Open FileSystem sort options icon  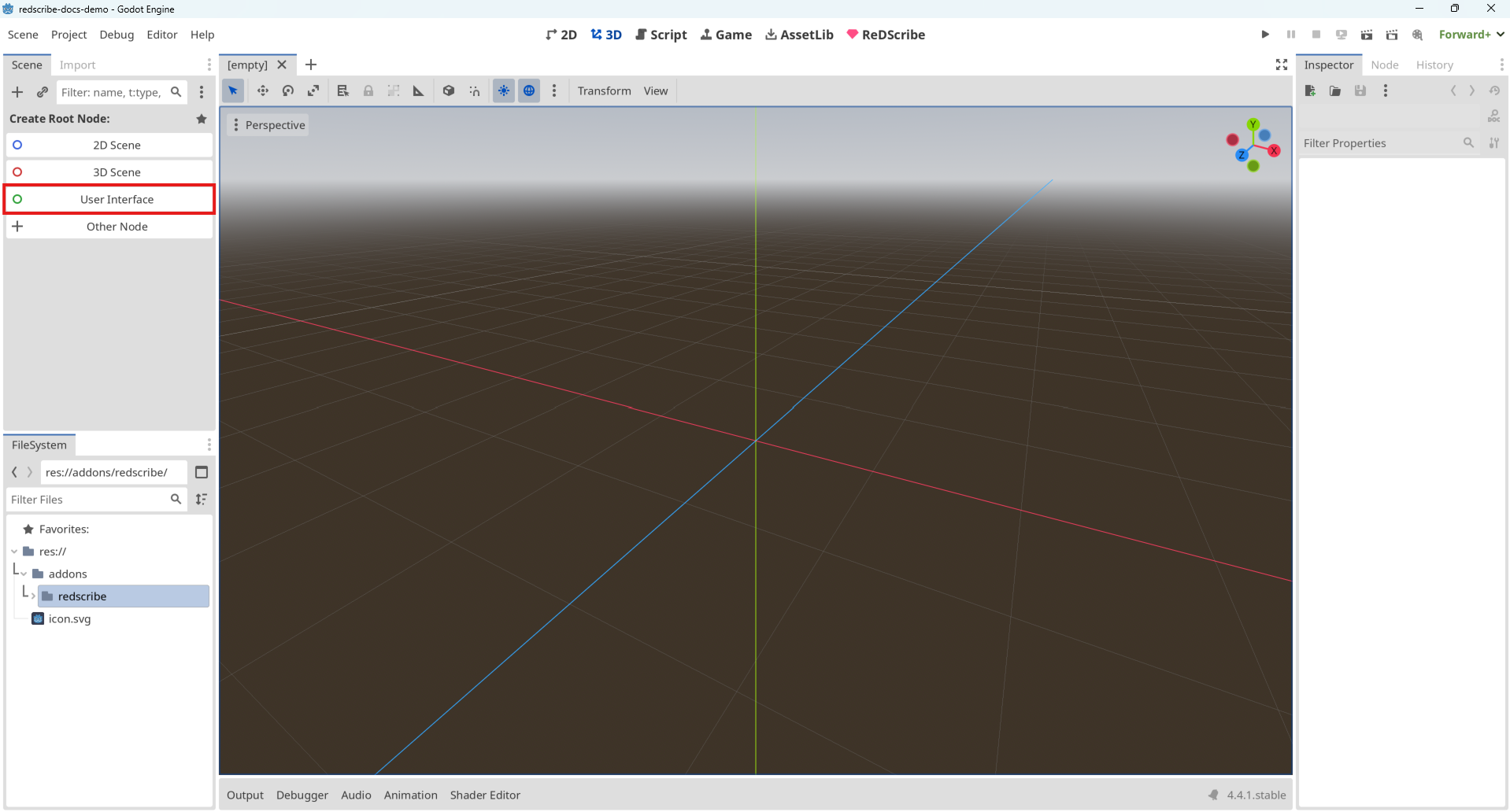point(202,500)
